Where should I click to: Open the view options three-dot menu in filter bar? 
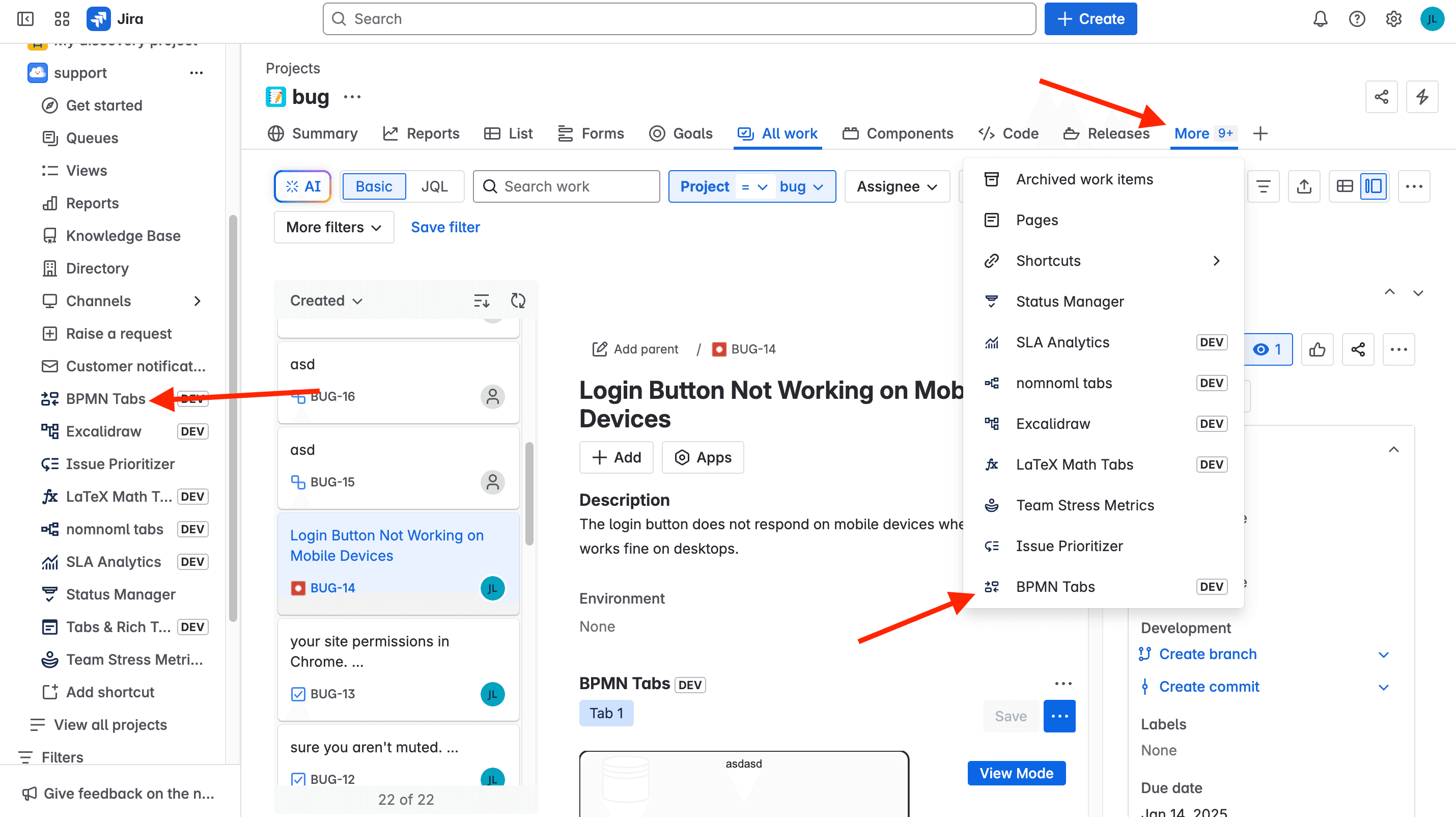tap(1414, 186)
